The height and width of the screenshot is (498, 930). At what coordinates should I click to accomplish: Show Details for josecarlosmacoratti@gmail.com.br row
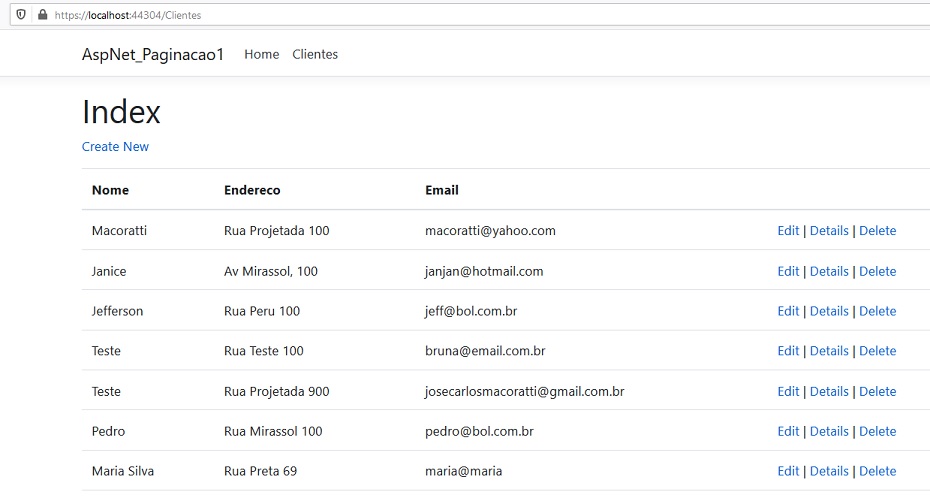pos(829,391)
